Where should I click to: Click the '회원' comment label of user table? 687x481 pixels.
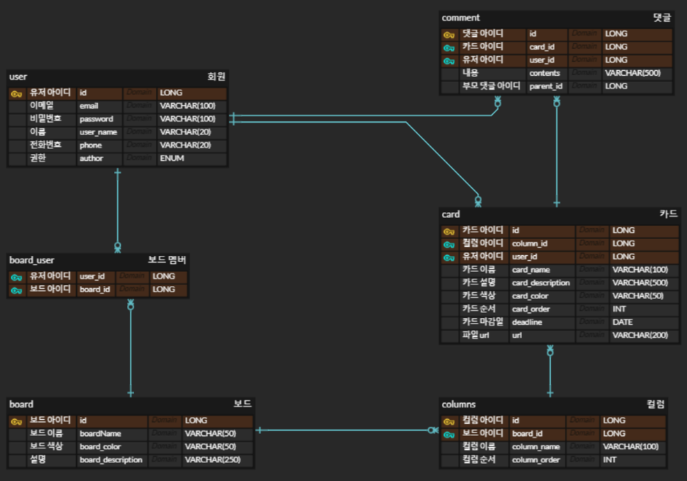(x=216, y=77)
